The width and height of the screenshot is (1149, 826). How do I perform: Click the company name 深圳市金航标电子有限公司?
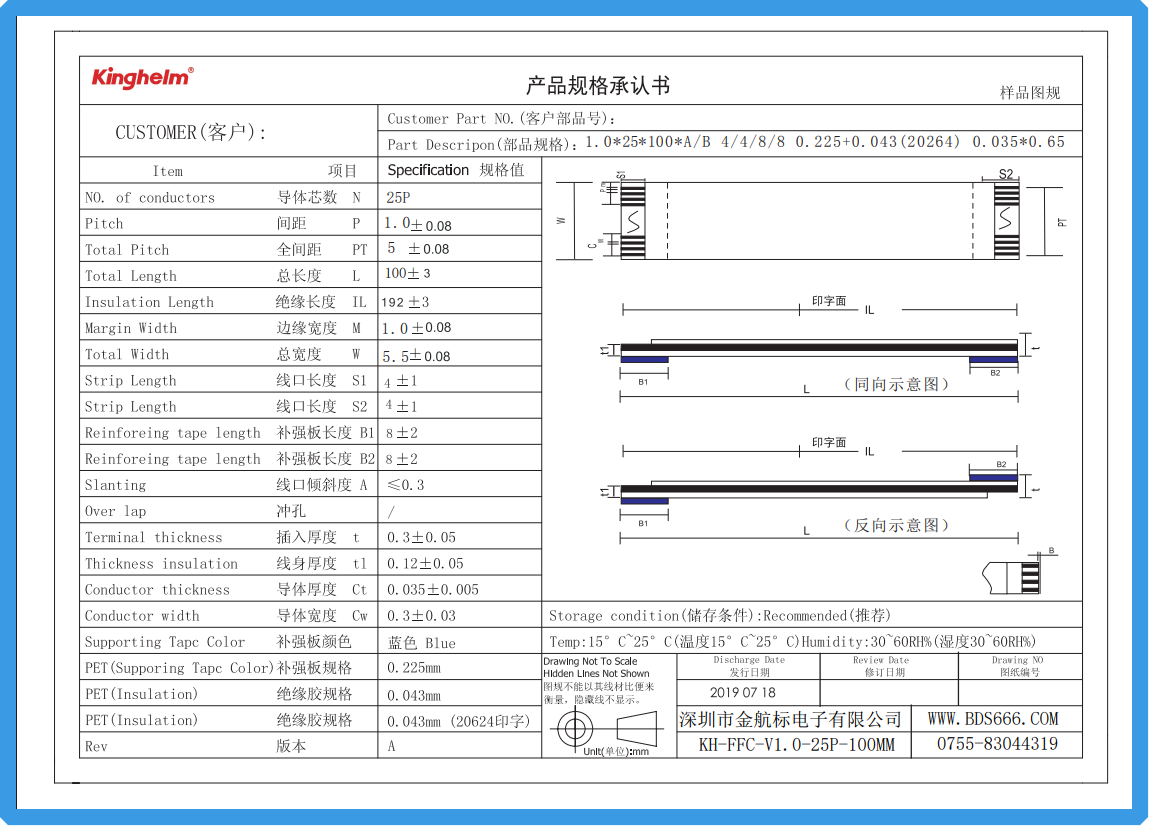point(791,719)
